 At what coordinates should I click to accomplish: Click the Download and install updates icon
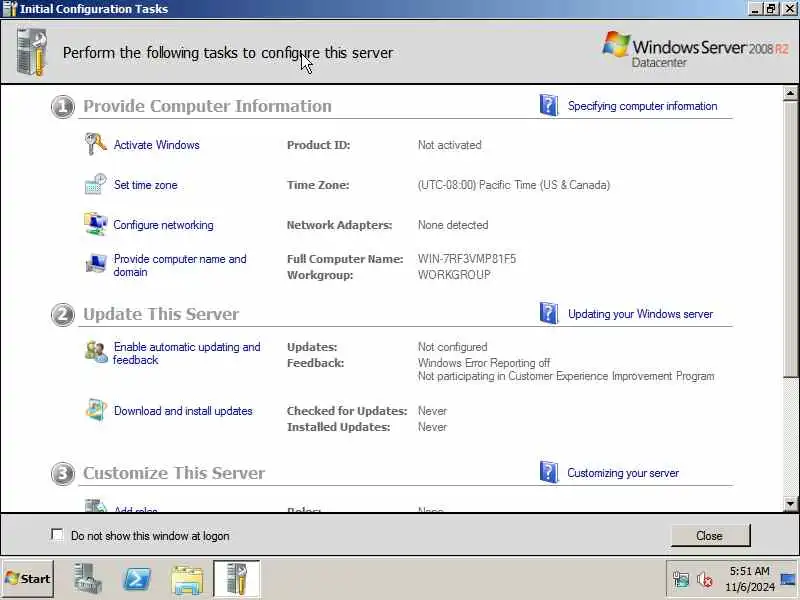[95, 410]
